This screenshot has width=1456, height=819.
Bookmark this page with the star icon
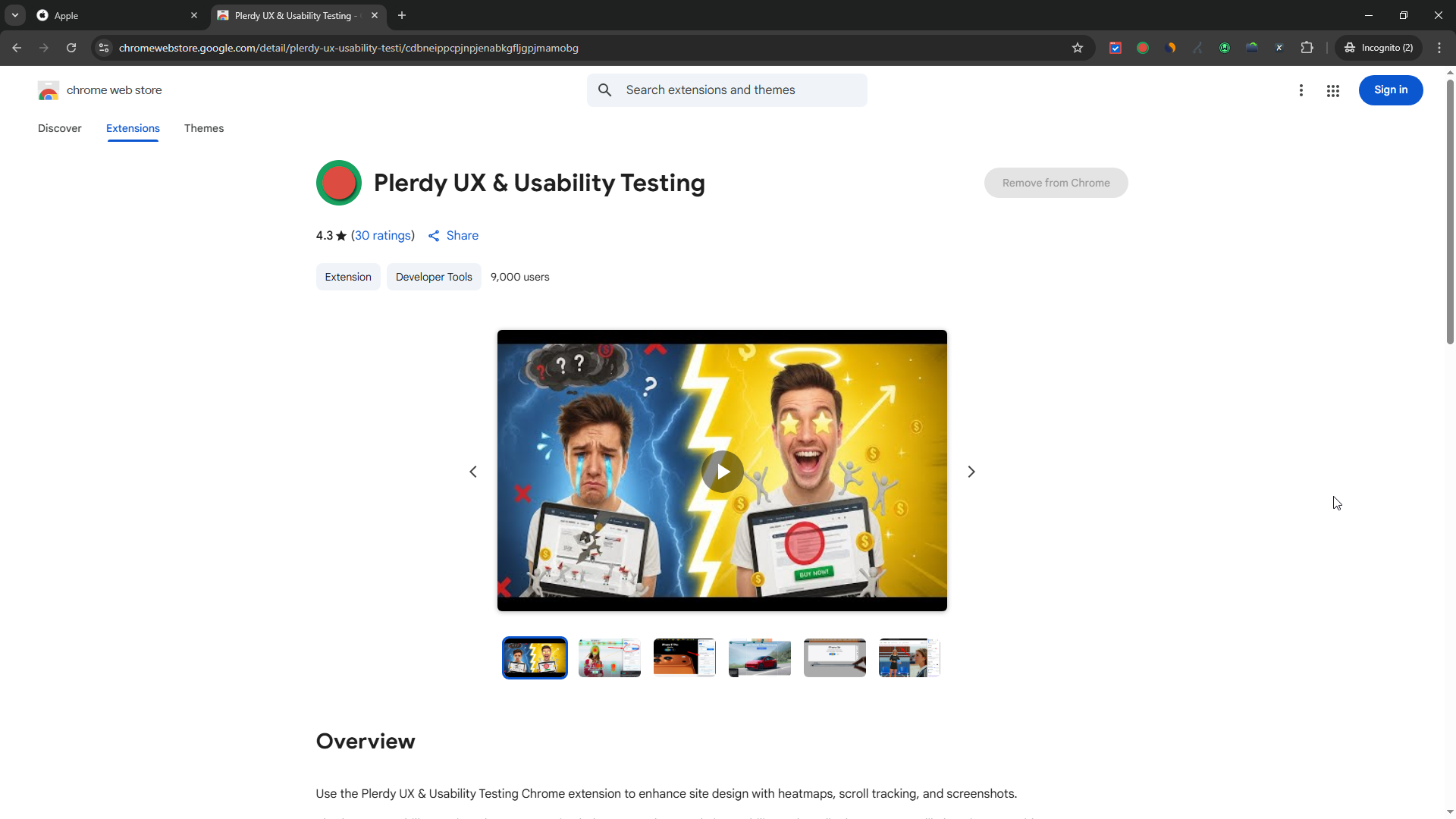pos(1078,48)
